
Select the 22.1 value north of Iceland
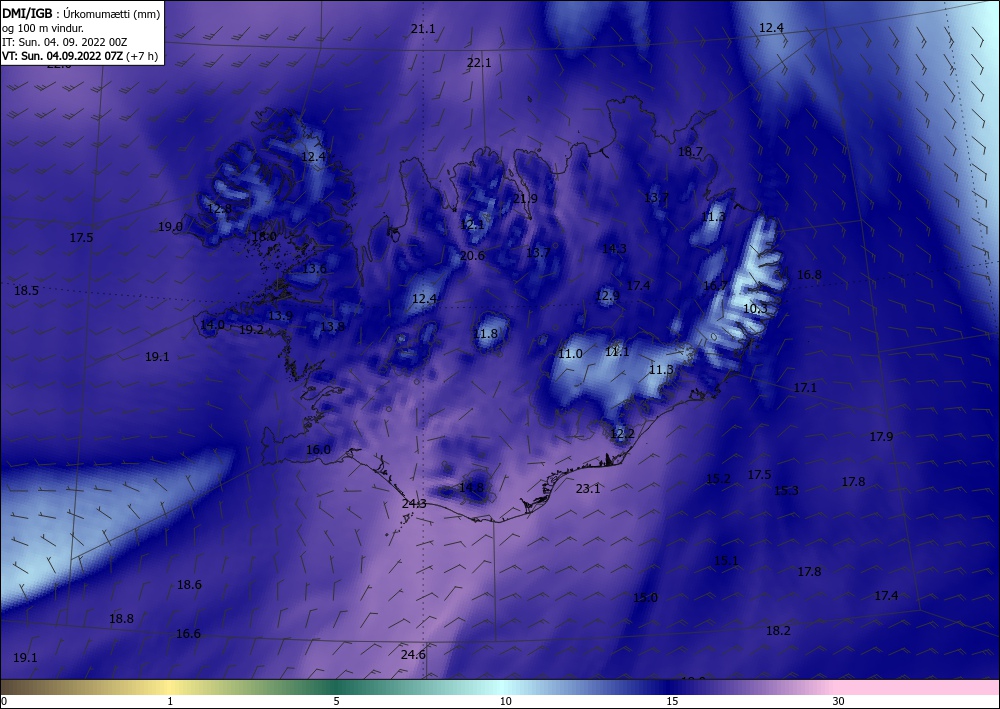point(479,62)
